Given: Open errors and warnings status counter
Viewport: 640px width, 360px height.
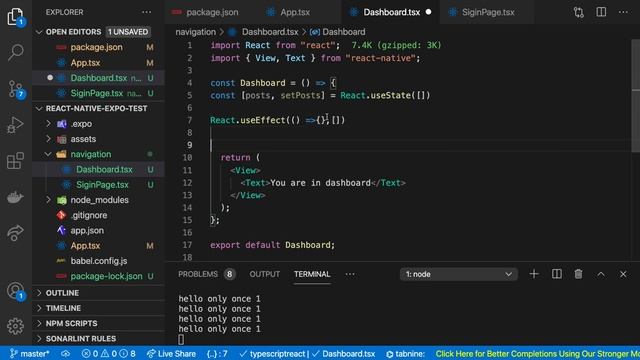Looking at the screenshot, I should coord(109,353).
